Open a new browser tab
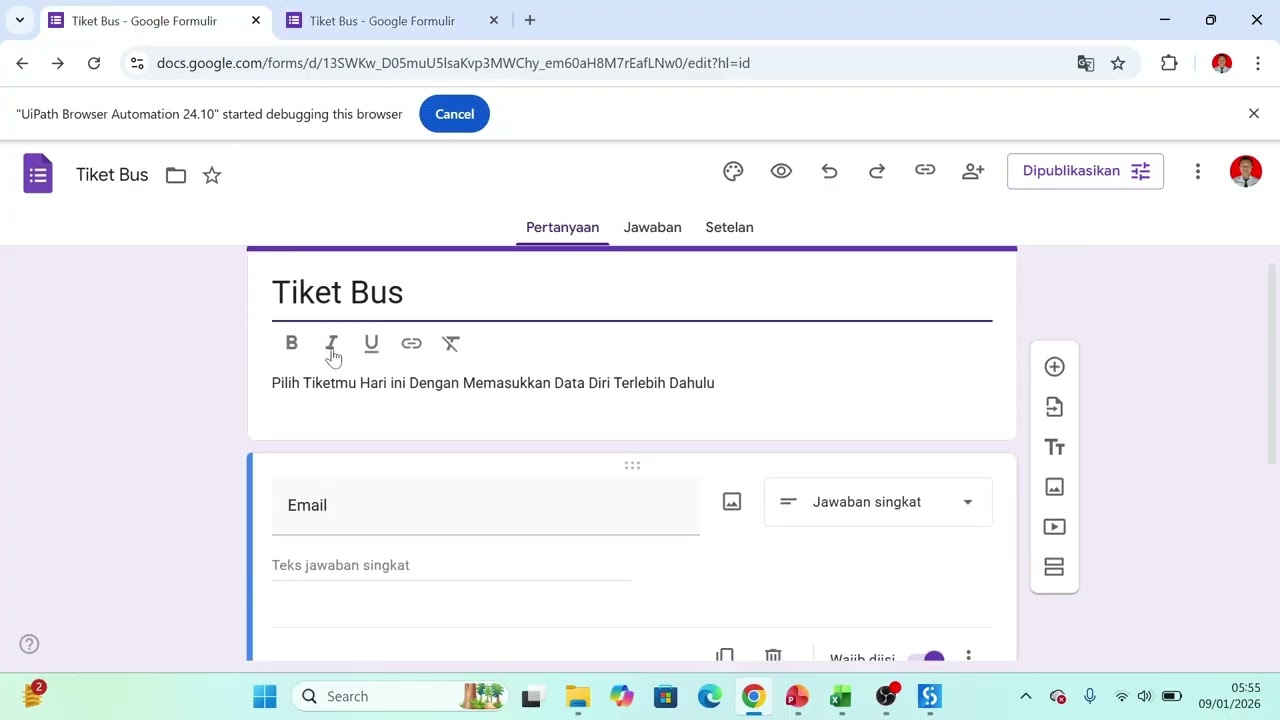Image resolution: width=1280 pixels, height=720 pixels. coord(530,20)
